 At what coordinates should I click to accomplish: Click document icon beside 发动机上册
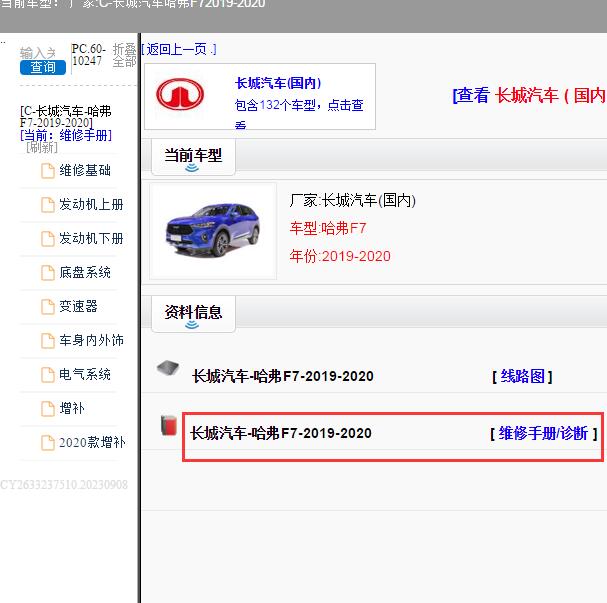click(x=48, y=205)
